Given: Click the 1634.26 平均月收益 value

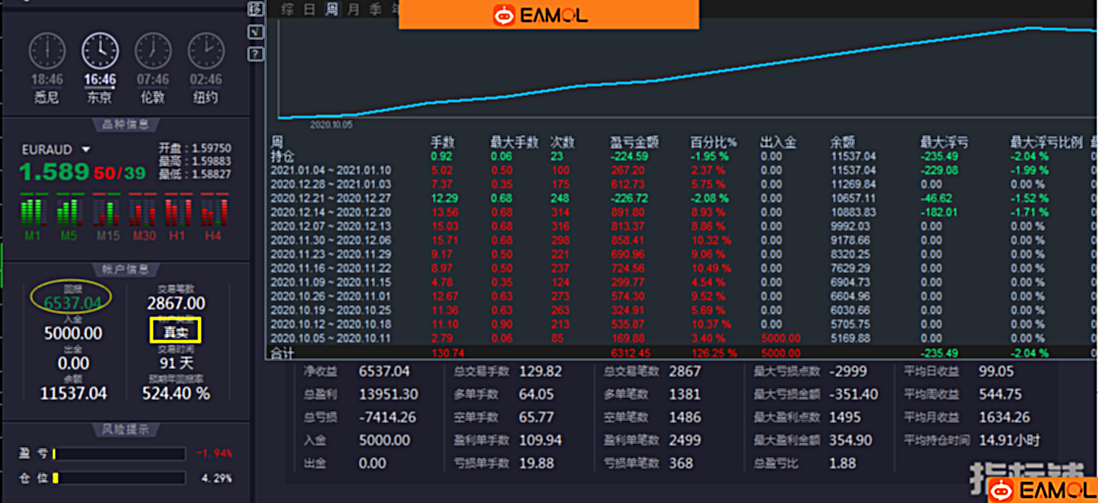Looking at the screenshot, I should [x=1005, y=418].
